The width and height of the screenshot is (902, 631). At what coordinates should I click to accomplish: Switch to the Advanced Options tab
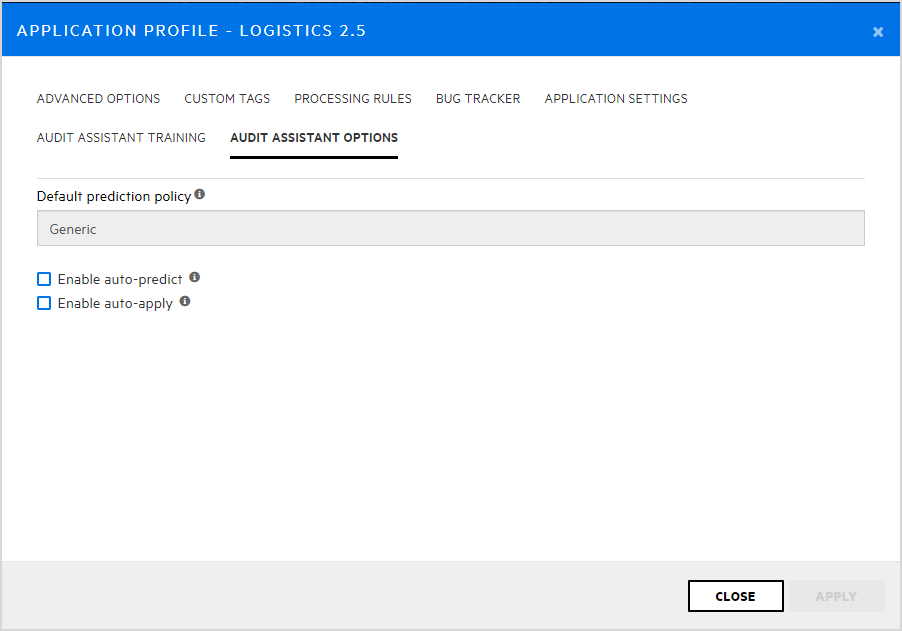point(98,99)
